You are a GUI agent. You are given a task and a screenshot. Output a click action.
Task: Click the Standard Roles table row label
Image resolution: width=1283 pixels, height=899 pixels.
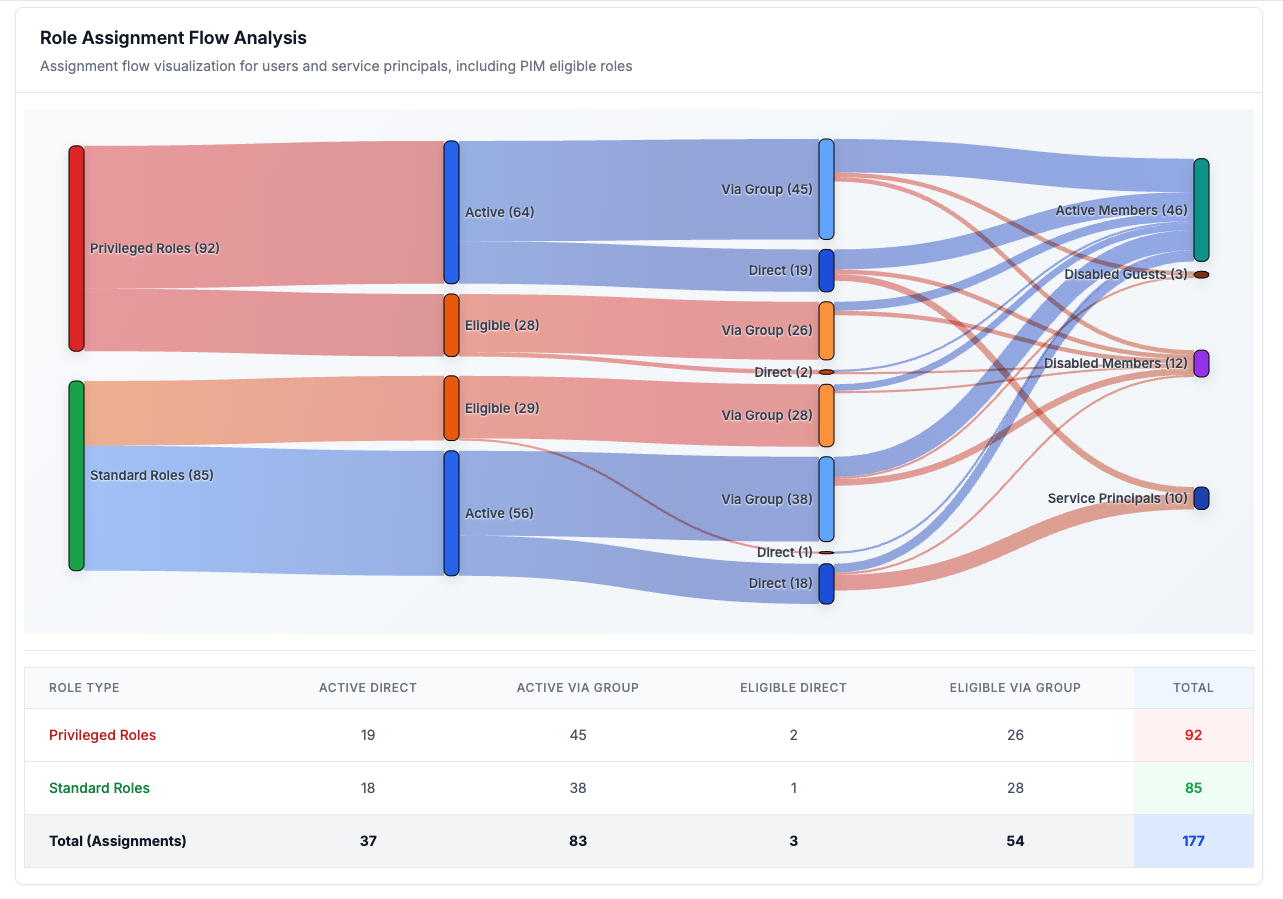click(x=99, y=788)
